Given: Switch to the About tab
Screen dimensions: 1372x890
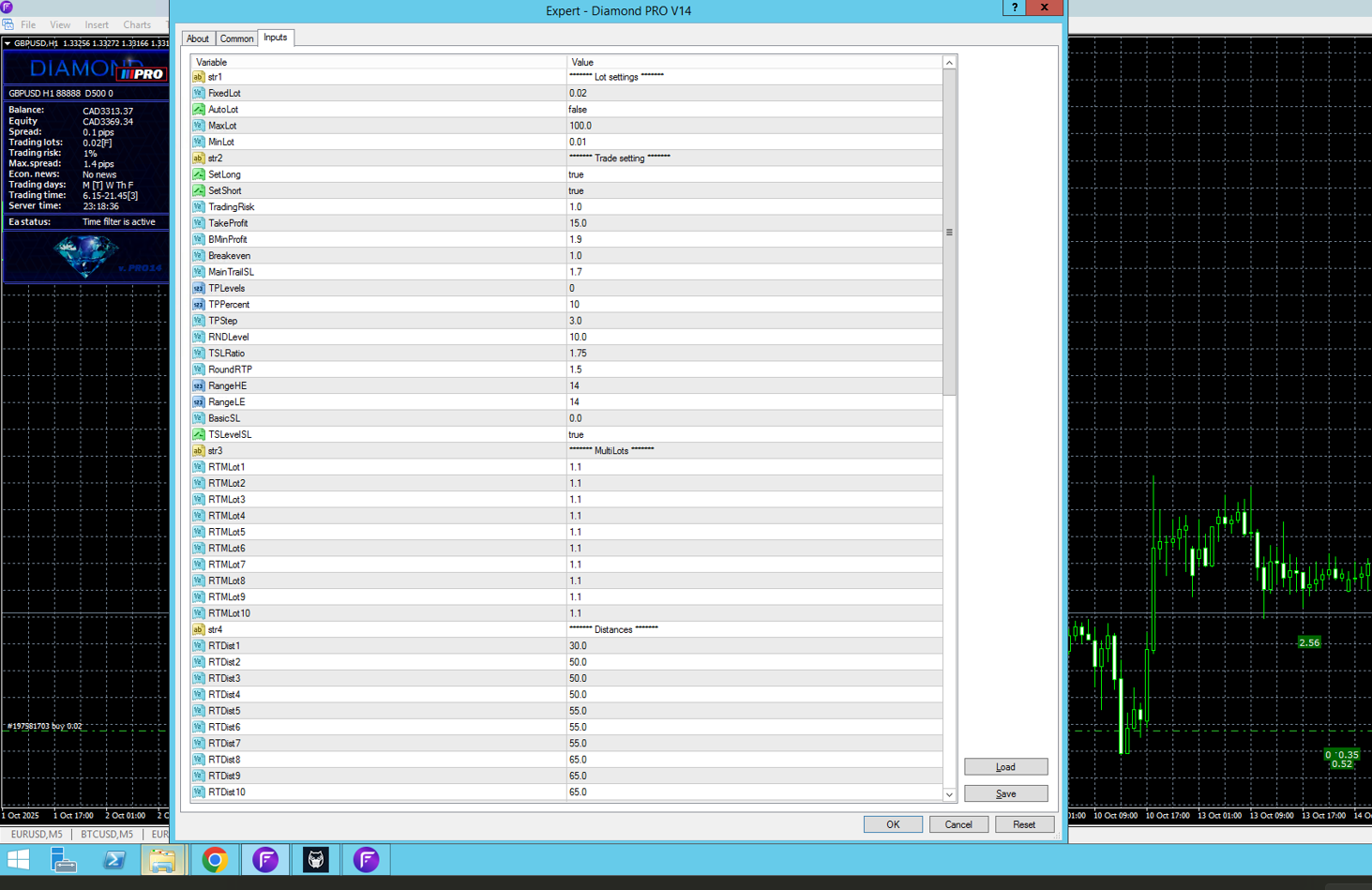Looking at the screenshot, I should click(198, 38).
